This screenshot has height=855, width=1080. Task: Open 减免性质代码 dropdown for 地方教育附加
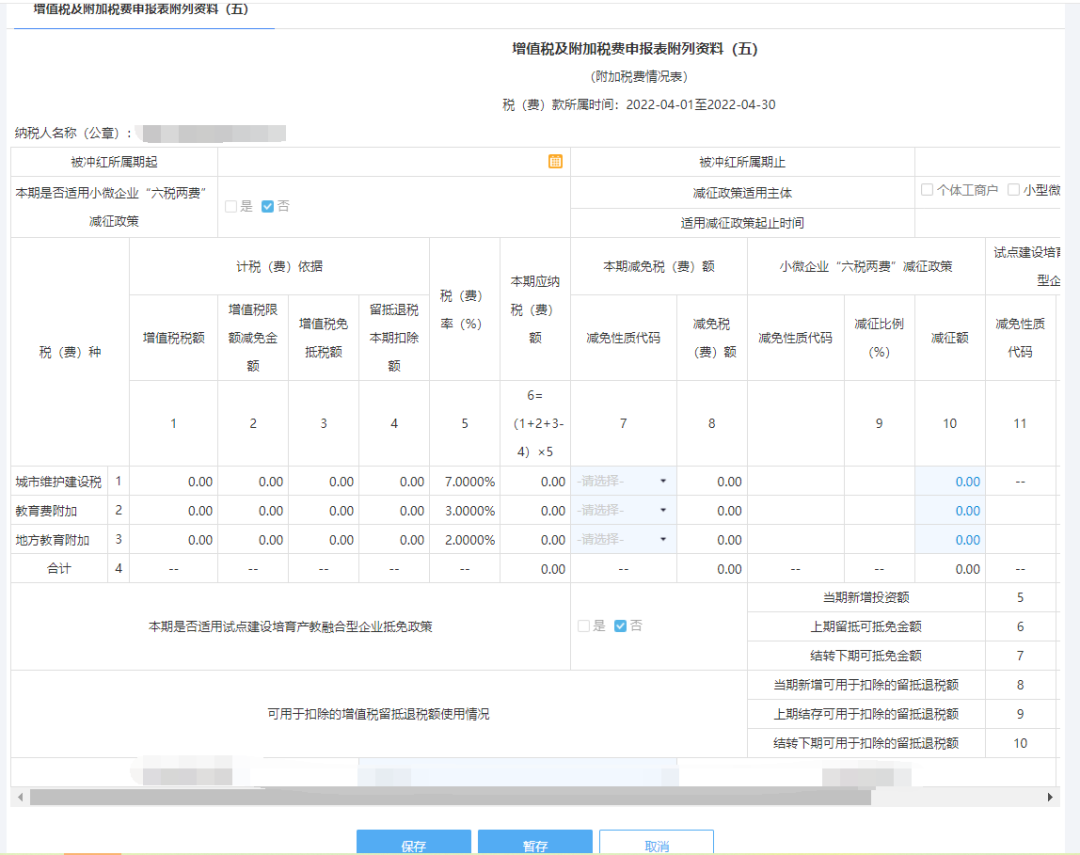coord(623,539)
